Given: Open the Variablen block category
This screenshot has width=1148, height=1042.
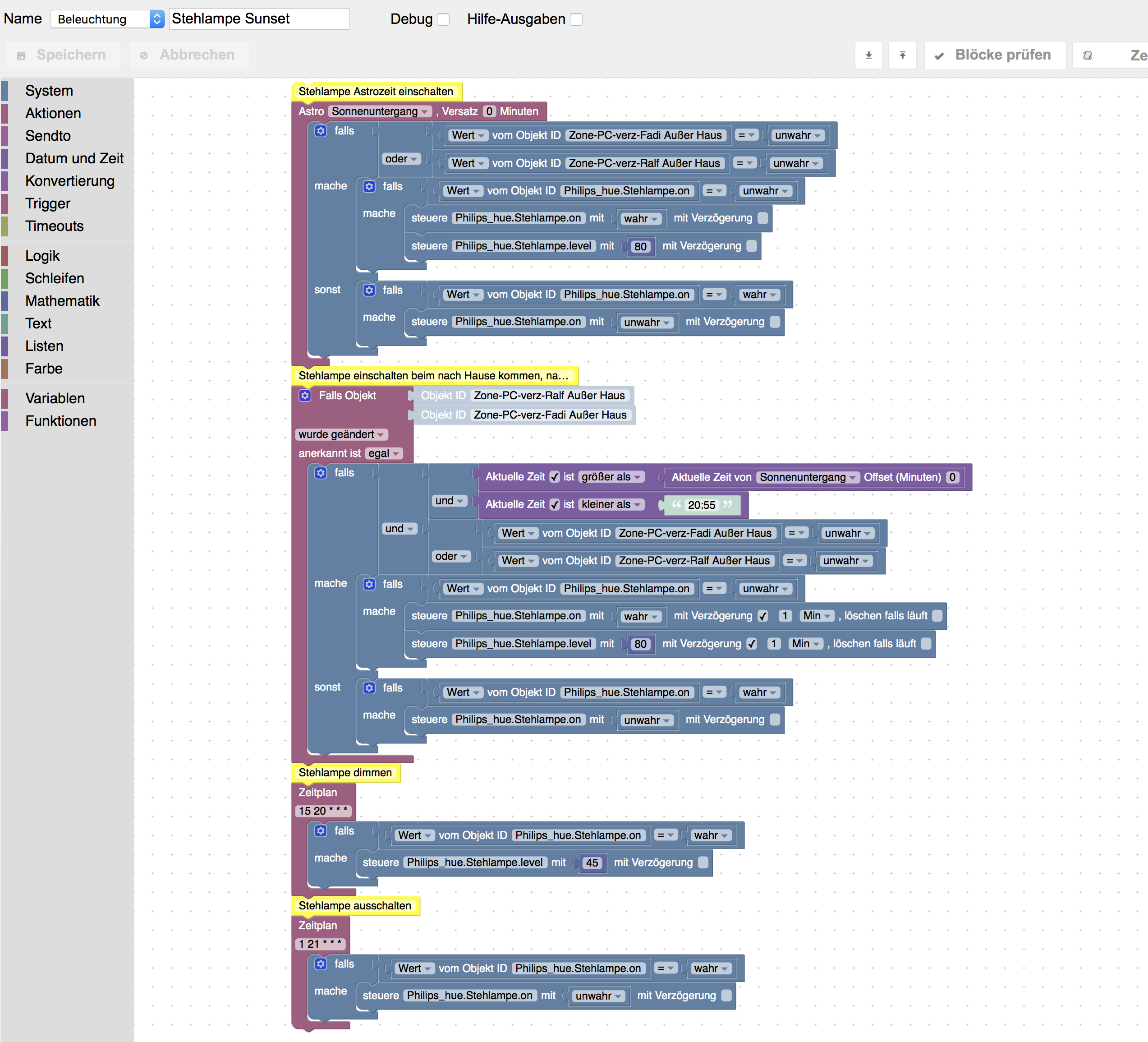Looking at the screenshot, I should (x=55, y=398).
